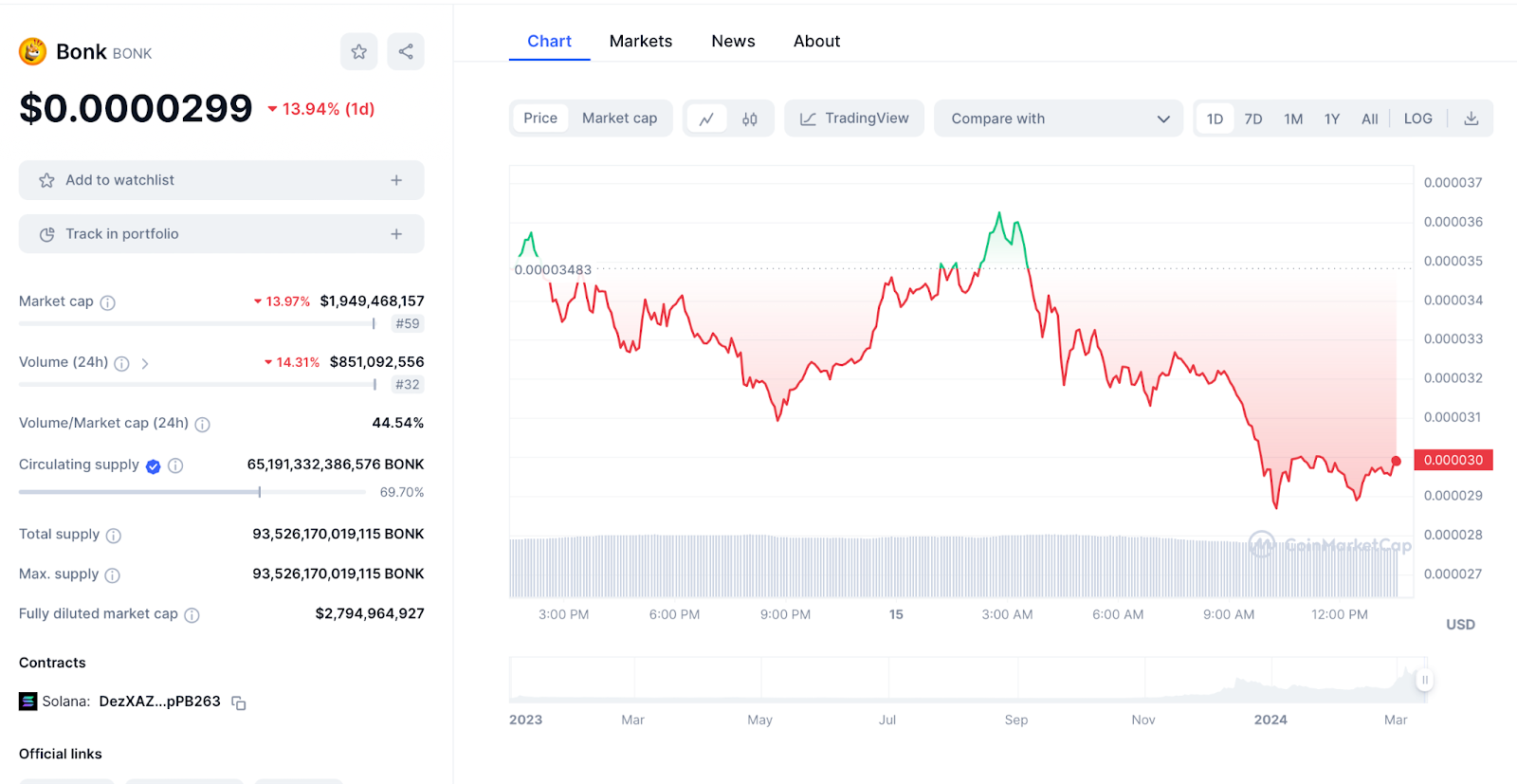Click the pause handle on range navigator
The image size is (1517, 784).
(x=1424, y=680)
